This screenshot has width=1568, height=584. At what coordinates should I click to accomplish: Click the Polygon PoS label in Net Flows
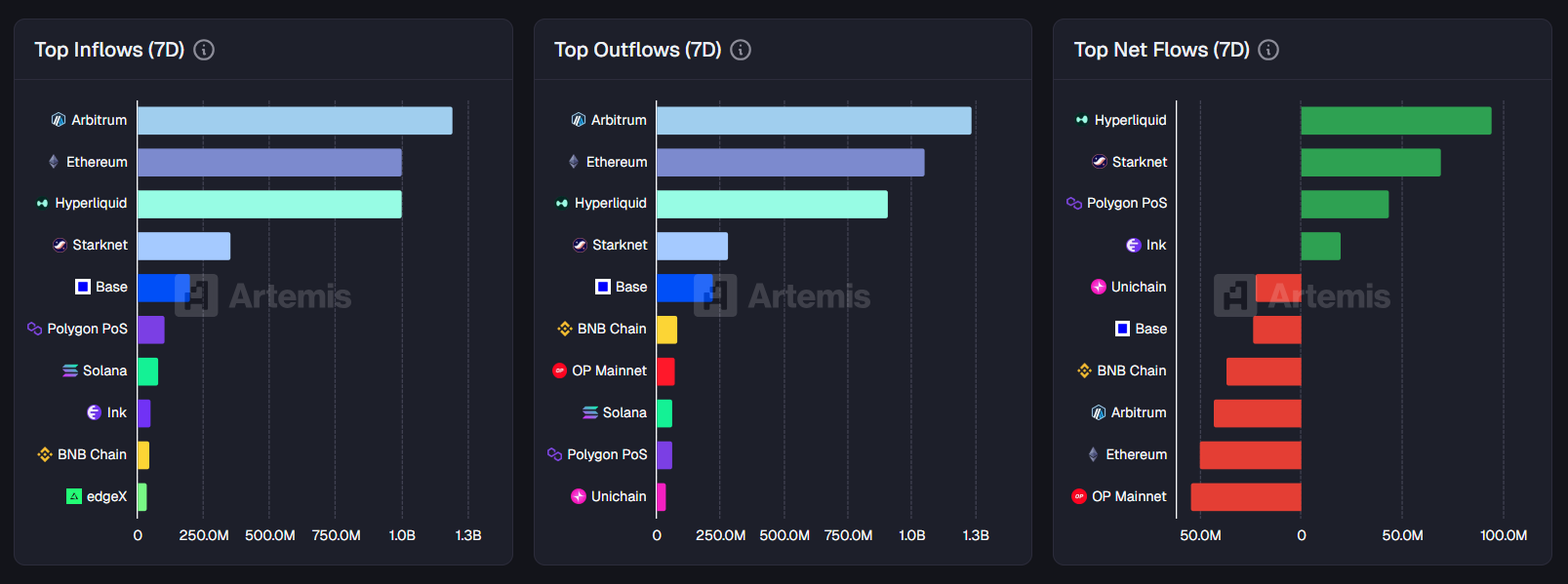coord(1127,203)
